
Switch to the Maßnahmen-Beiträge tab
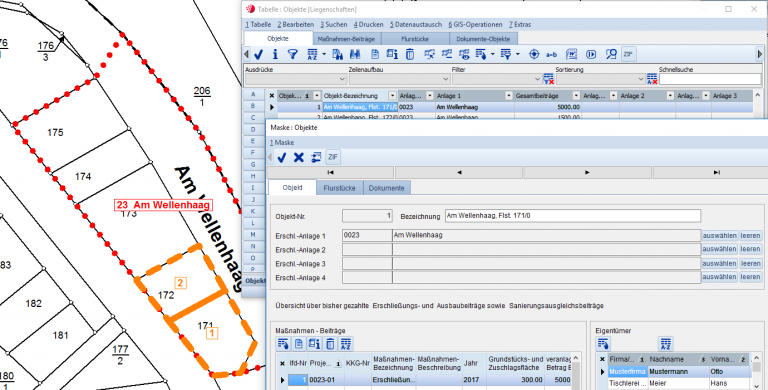coord(346,39)
